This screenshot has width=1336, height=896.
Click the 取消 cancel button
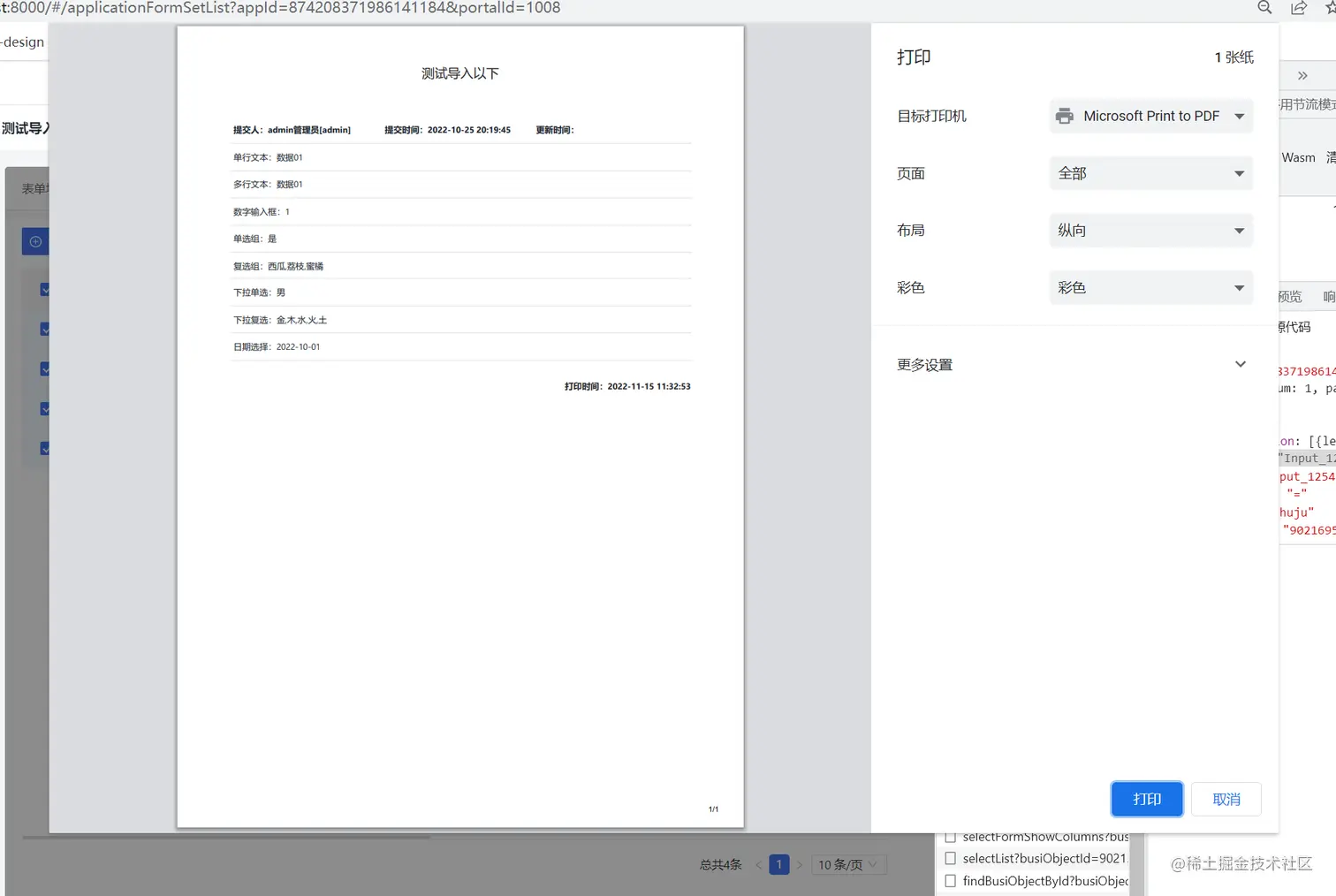(1226, 799)
